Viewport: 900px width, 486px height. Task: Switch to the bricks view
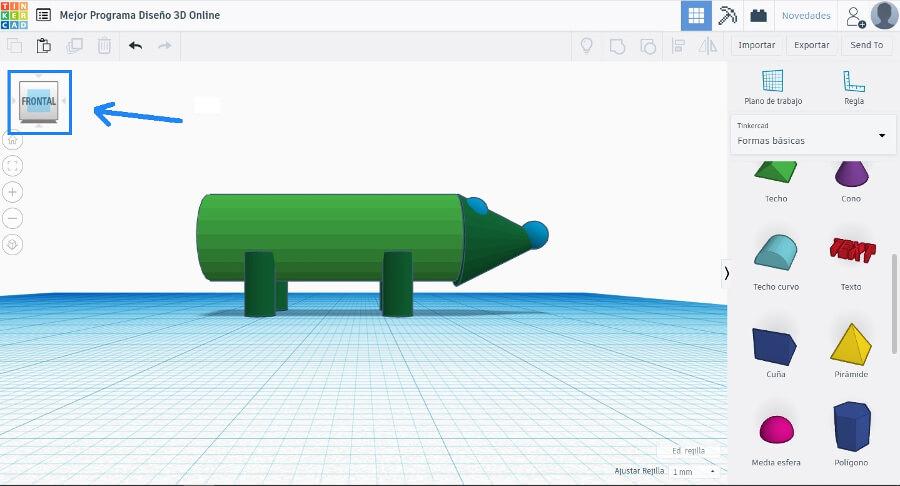758,16
